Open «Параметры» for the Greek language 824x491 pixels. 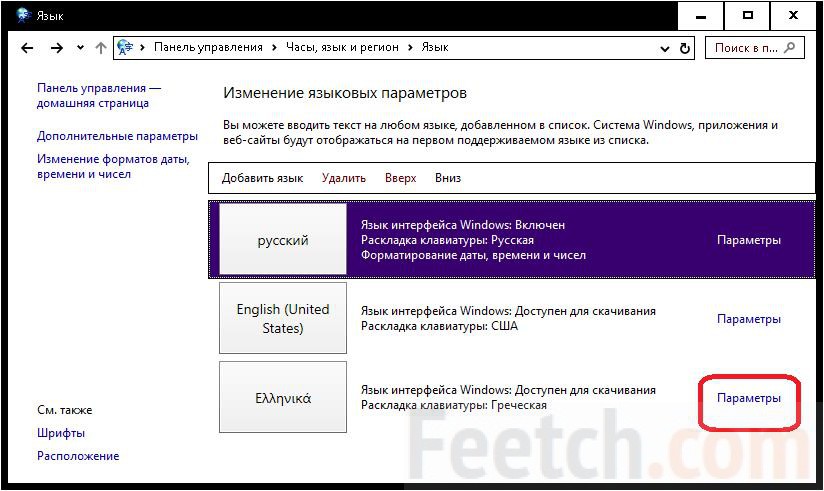point(749,398)
